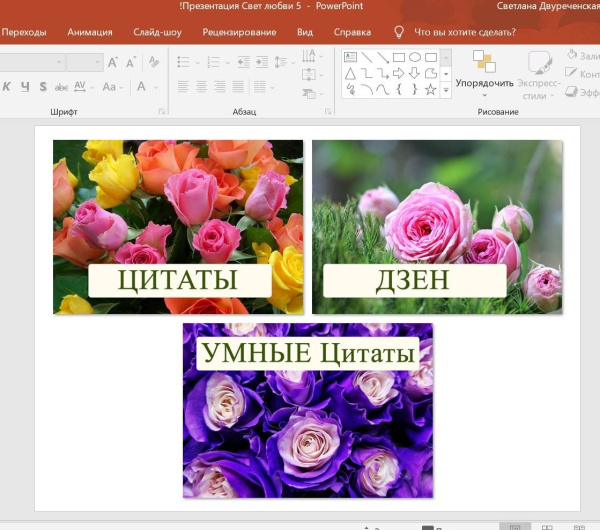
Task: Click the increase indent icon
Action: (x=262, y=62)
